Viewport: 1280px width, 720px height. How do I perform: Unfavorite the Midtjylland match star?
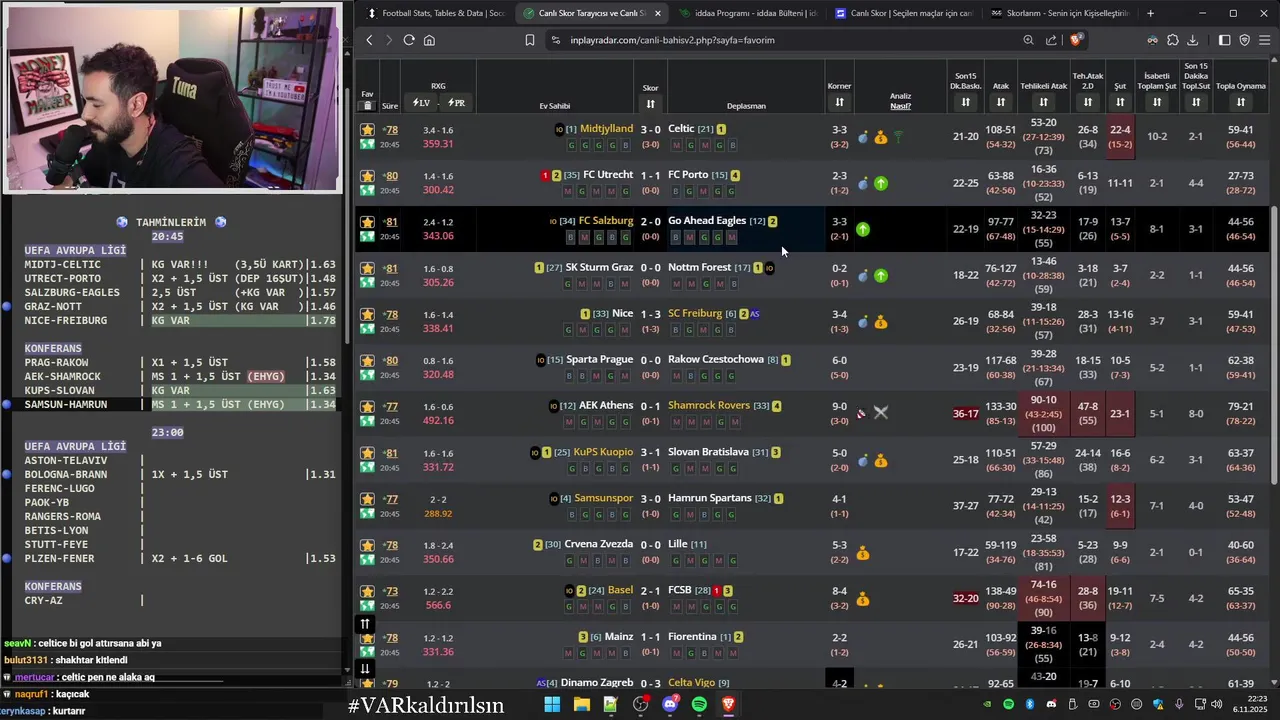[367, 130]
